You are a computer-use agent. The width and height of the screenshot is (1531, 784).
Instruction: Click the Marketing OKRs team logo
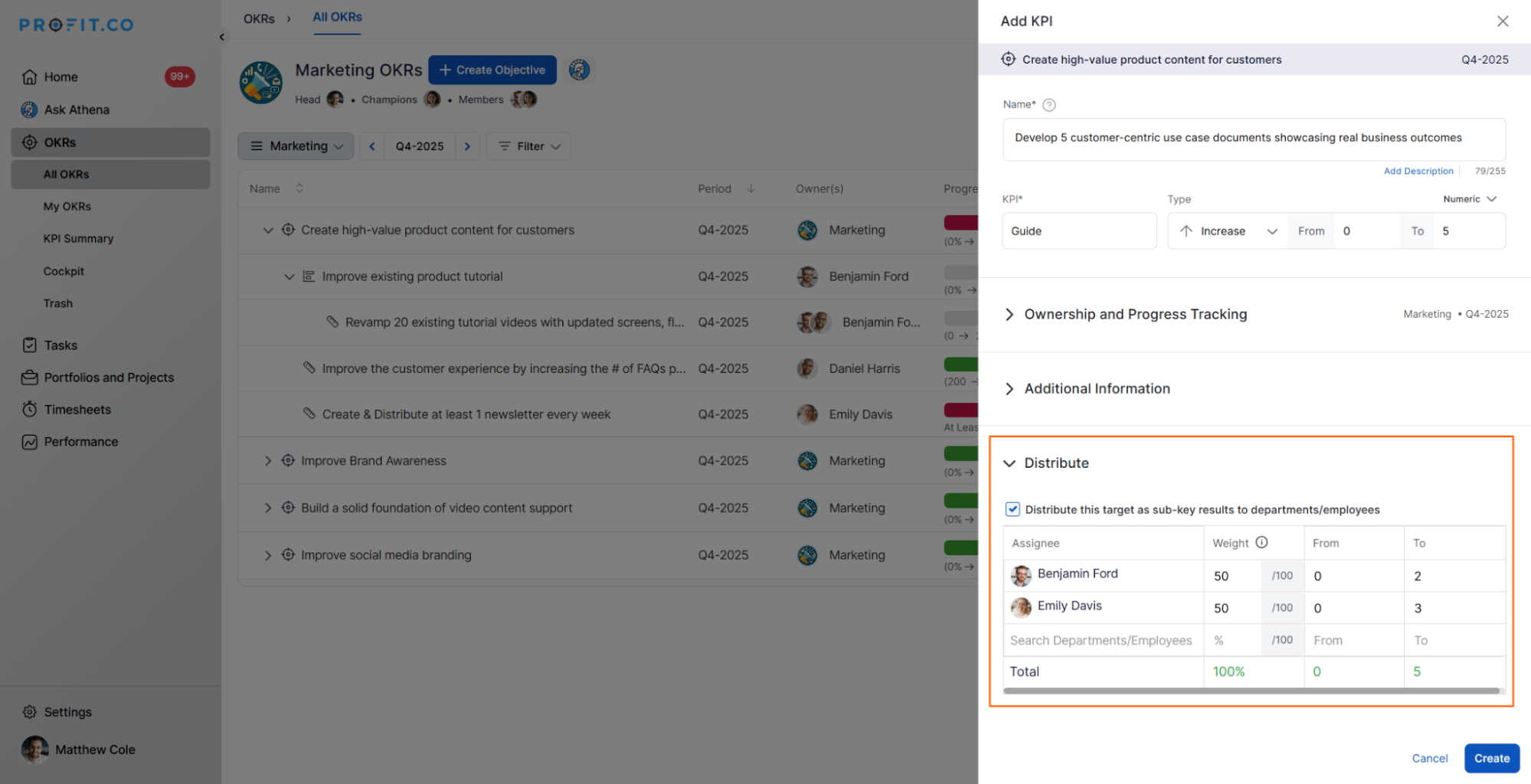coord(261,83)
